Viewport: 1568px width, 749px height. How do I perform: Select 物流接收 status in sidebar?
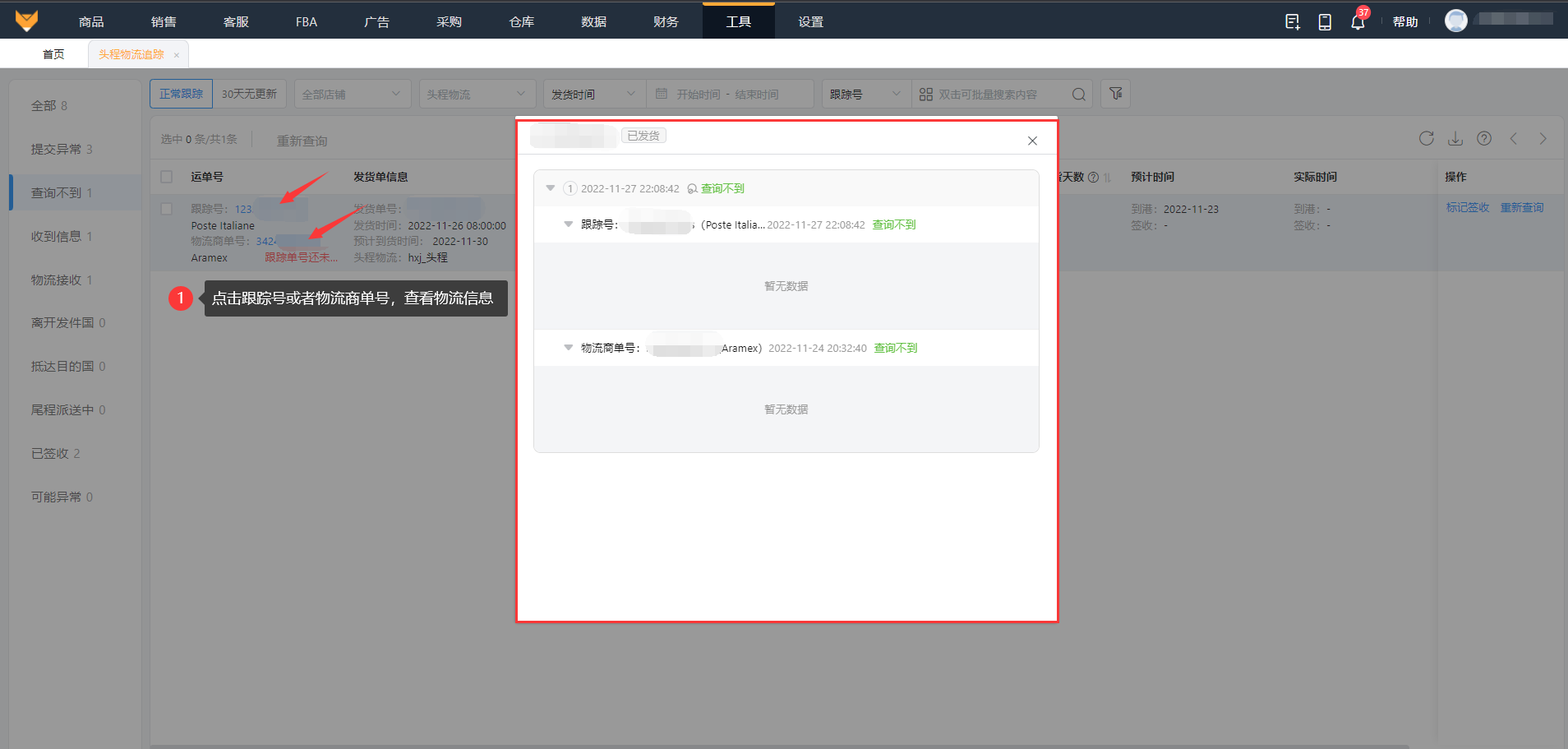click(76, 280)
